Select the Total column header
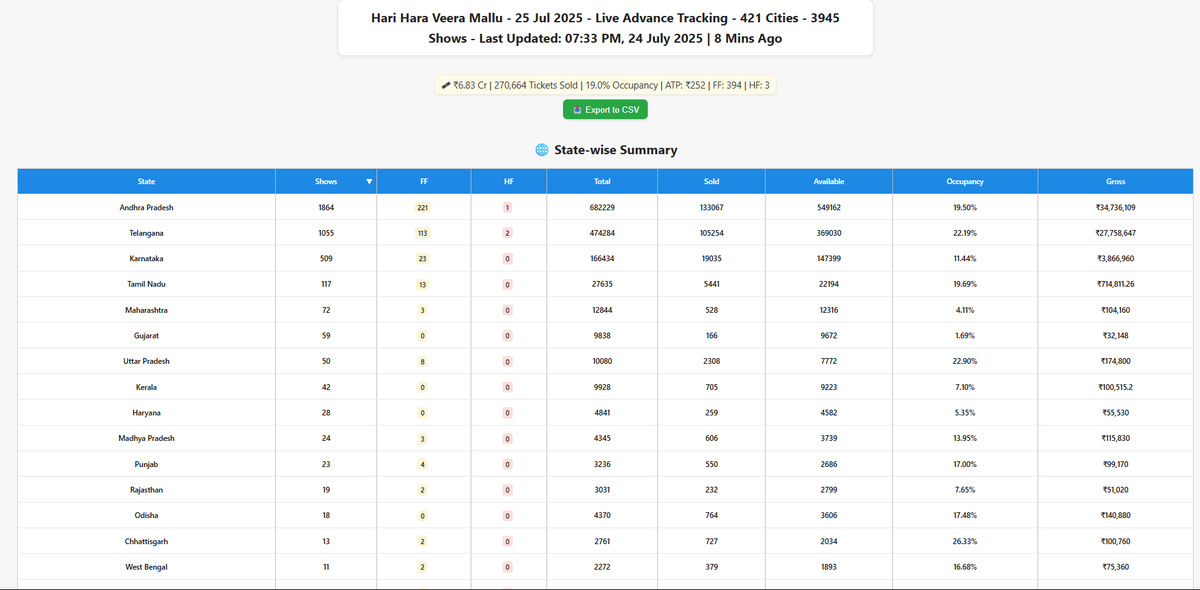The image size is (1200, 590). pyautogui.click(x=602, y=182)
